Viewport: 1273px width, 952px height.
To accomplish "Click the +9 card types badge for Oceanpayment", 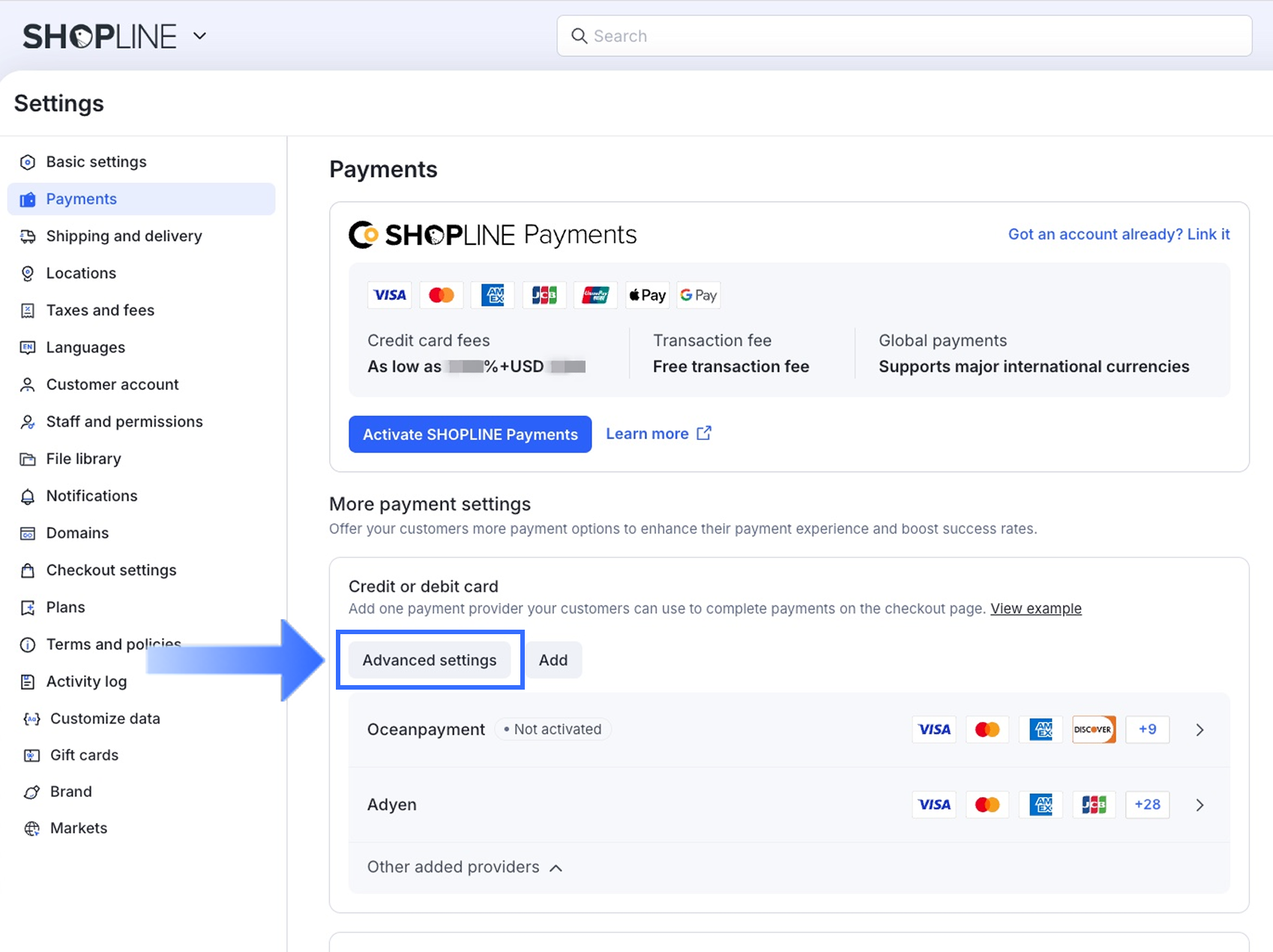I will [x=1147, y=729].
